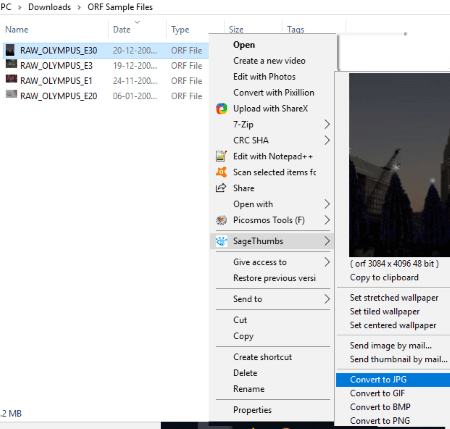Expand the Open with submenu arrow
The image size is (450, 429).
327,204
